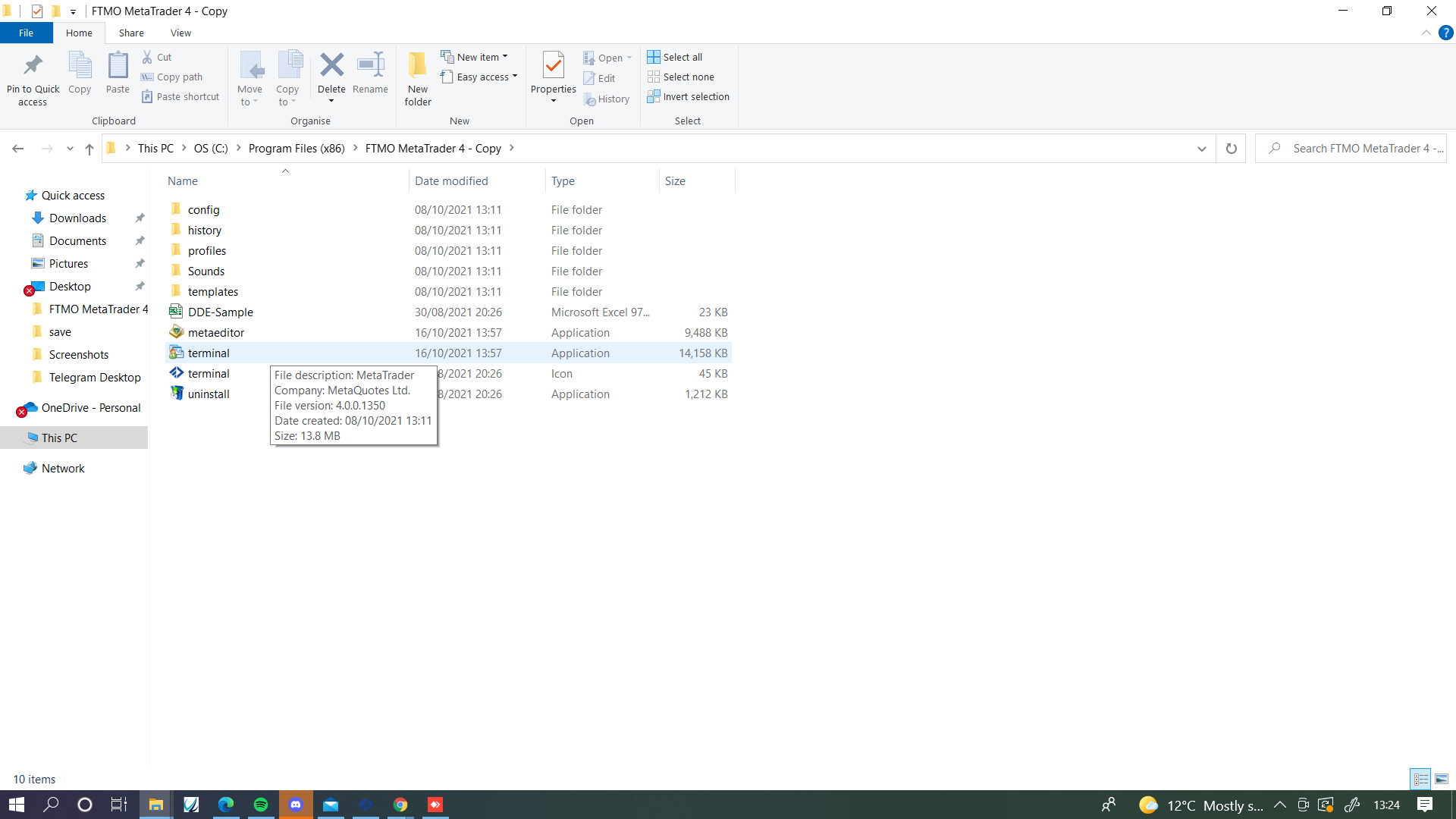The image size is (1456, 819).
Task: Switch to the Home ribbon tab
Action: coord(79,33)
